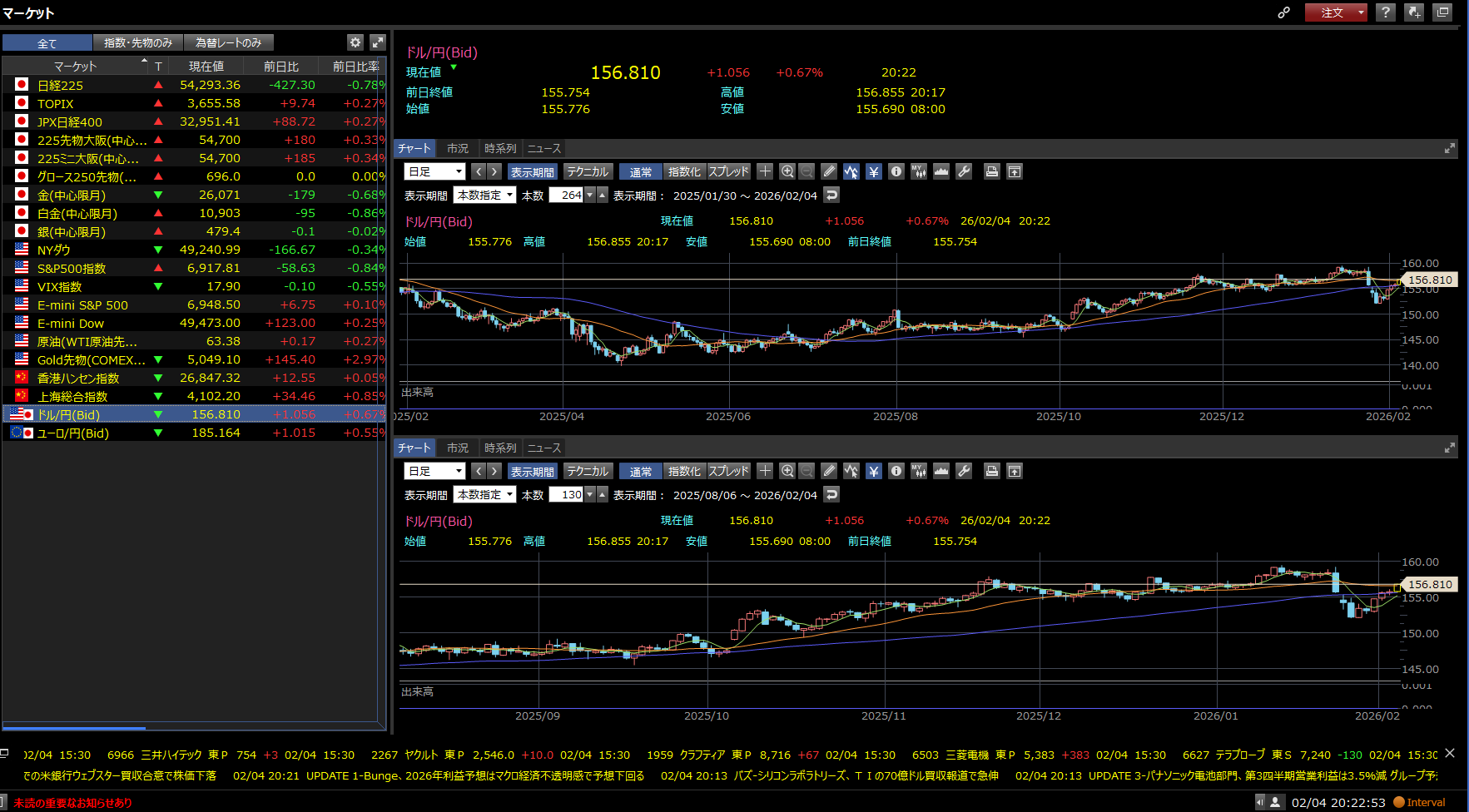This screenshot has width=1469, height=812.
Task: Click the wrench settings icon in lower chart toolbar
Action: click(964, 471)
